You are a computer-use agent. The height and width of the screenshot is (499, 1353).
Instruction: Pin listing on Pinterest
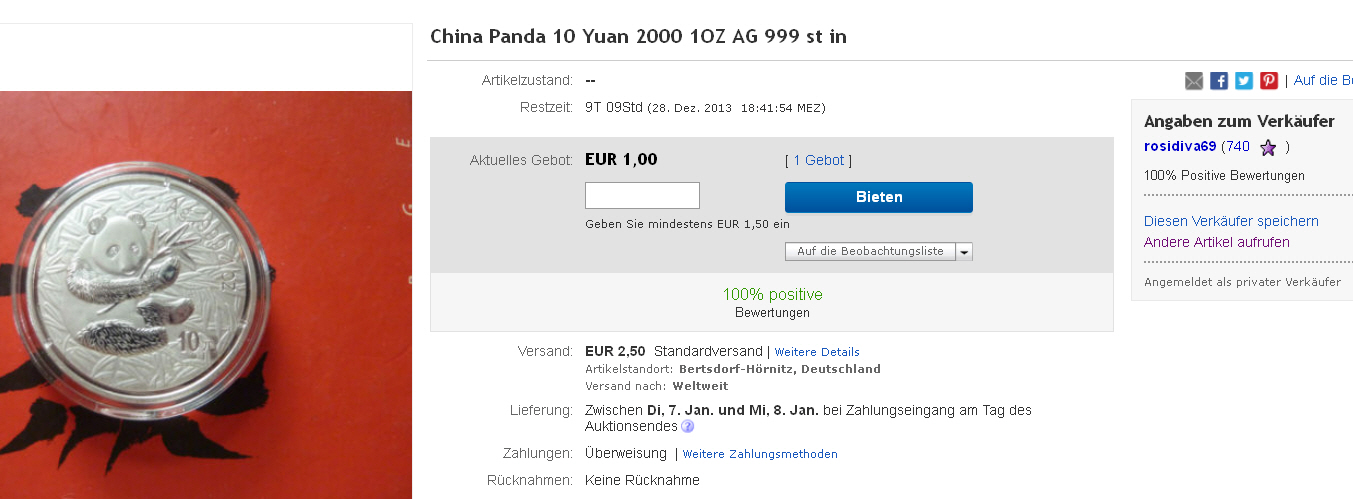[1269, 81]
